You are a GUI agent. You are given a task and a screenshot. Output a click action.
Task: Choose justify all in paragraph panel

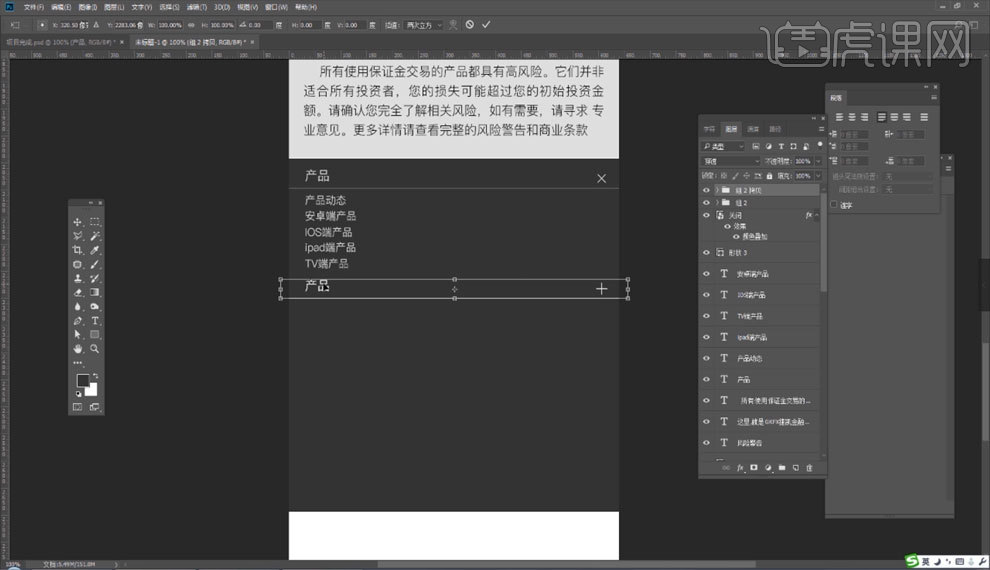pos(924,117)
